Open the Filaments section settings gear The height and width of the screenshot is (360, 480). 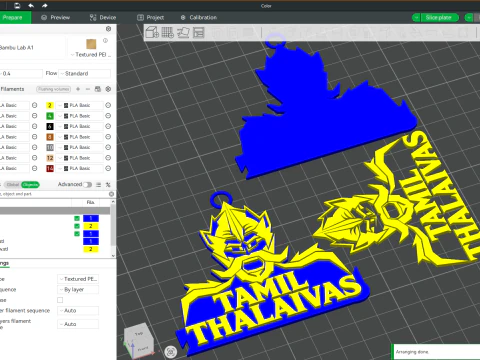click(x=108, y=89)
